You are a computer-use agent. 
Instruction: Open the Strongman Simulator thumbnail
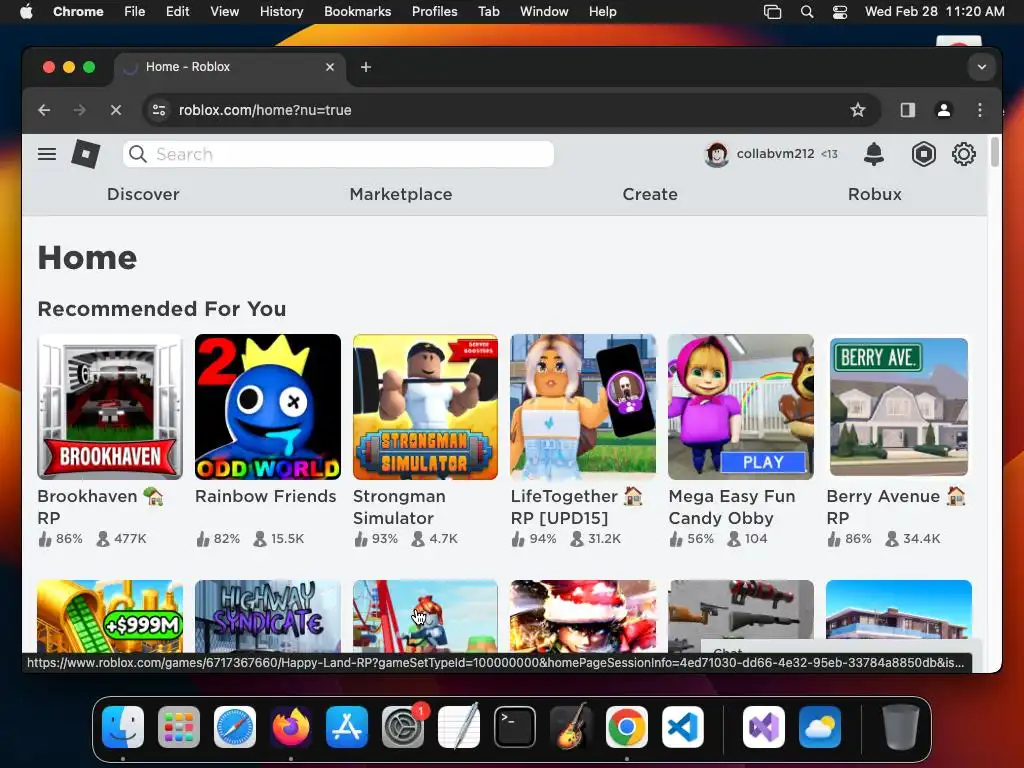pos(425,407)
